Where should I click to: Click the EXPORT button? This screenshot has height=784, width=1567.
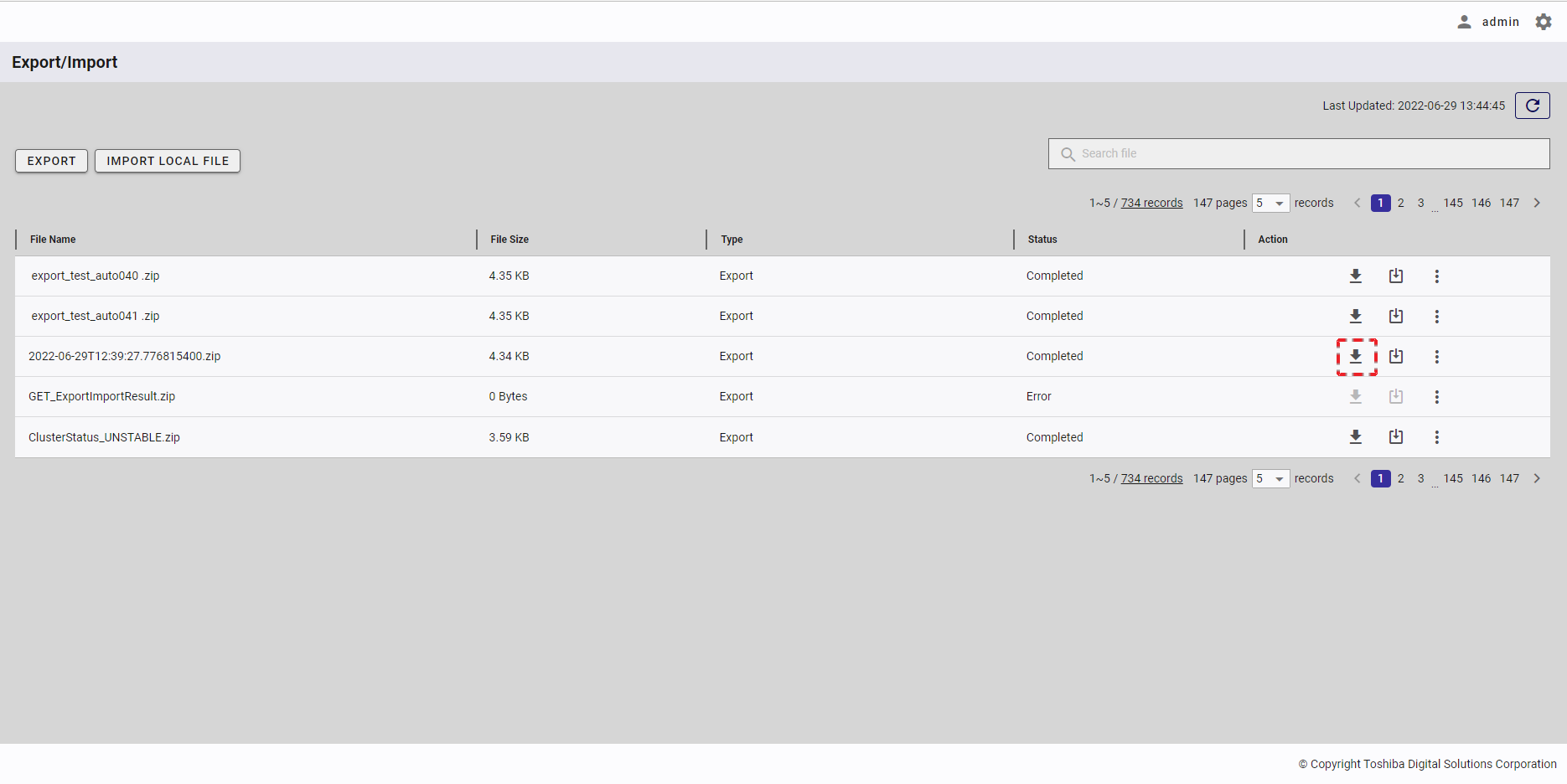[x=51, y=161]
